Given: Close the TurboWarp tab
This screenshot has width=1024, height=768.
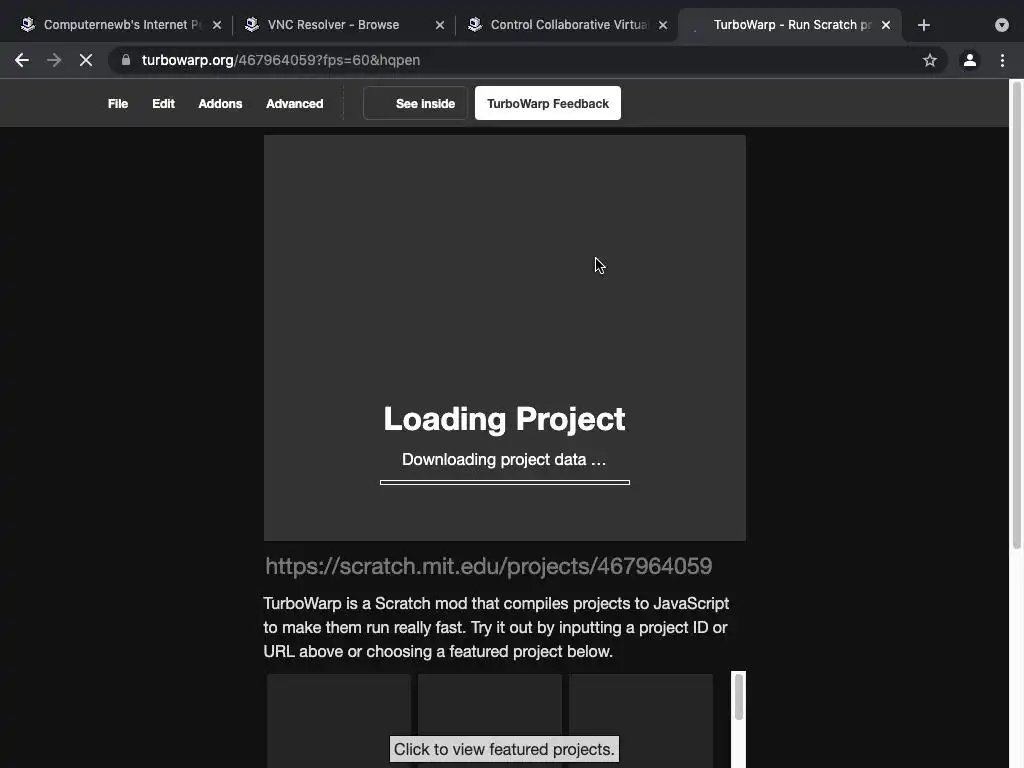Looking at the screenshot, I should point(886,25).
